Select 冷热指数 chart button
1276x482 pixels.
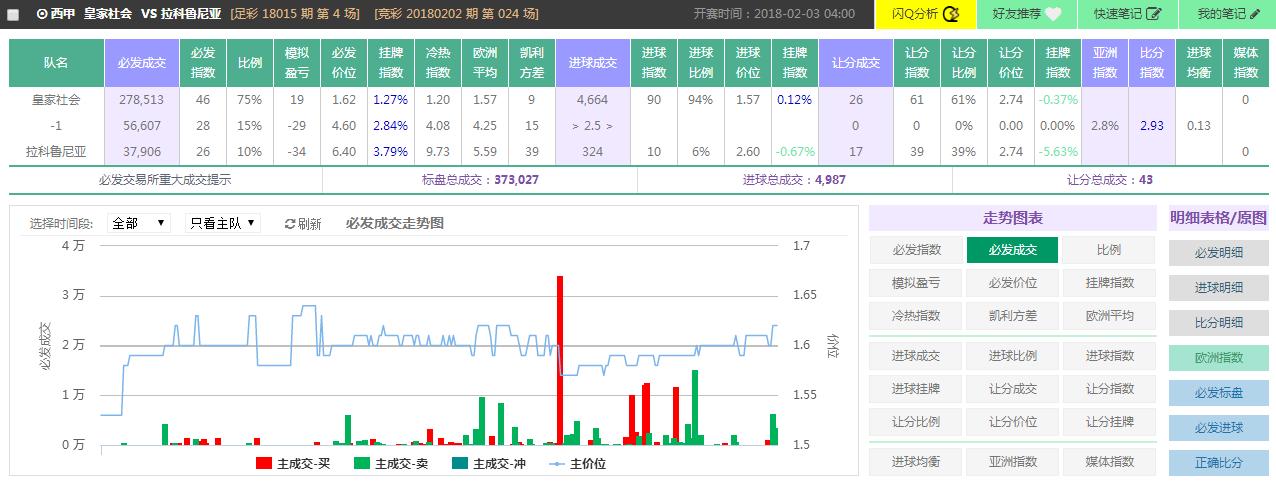click(x=915, y=315)
